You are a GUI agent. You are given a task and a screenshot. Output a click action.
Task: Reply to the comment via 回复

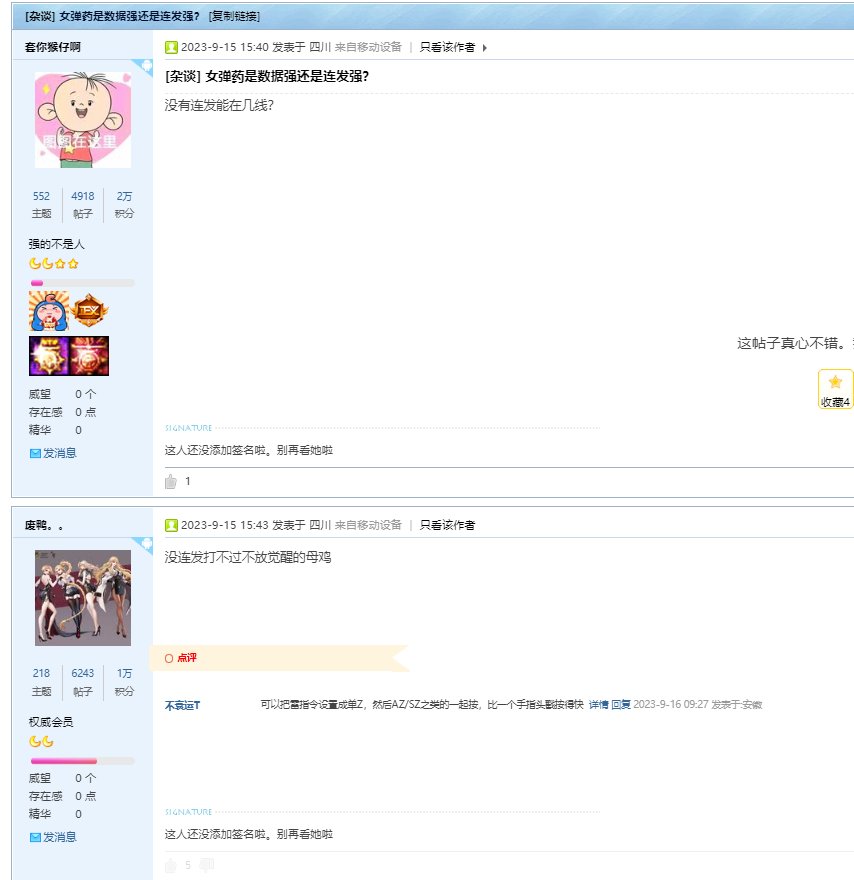tap(621, 704)
